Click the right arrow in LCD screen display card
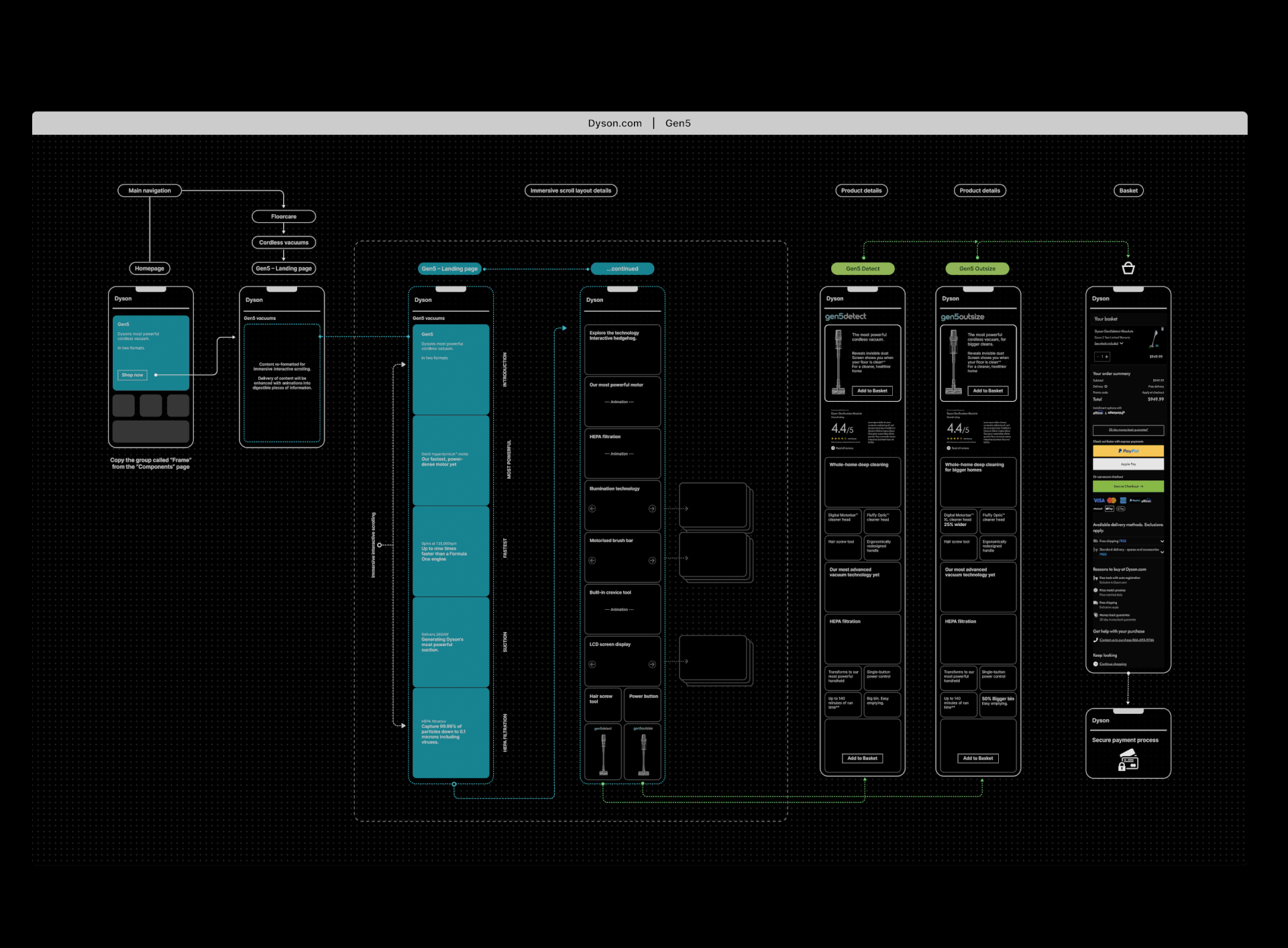 tap(652, 664)
